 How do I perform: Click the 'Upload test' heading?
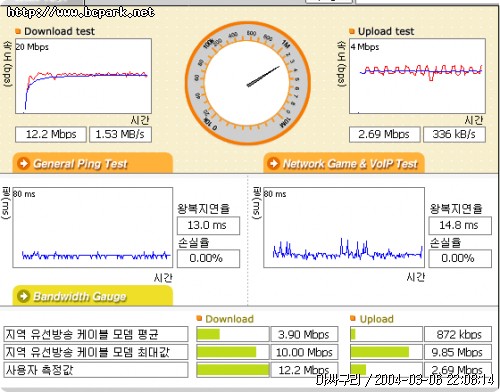point(386,31)
